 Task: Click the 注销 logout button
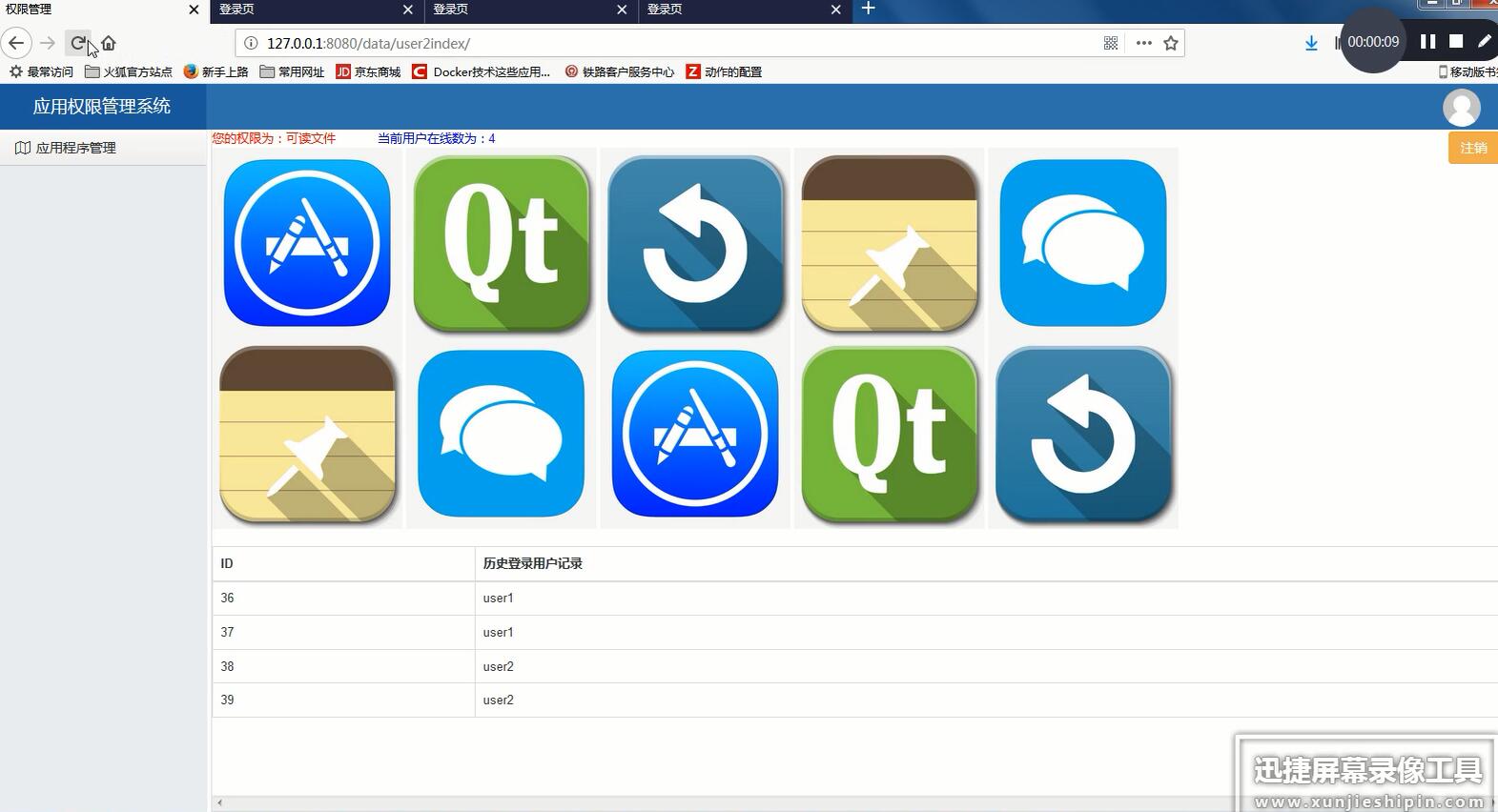(x=1473, y=148)
